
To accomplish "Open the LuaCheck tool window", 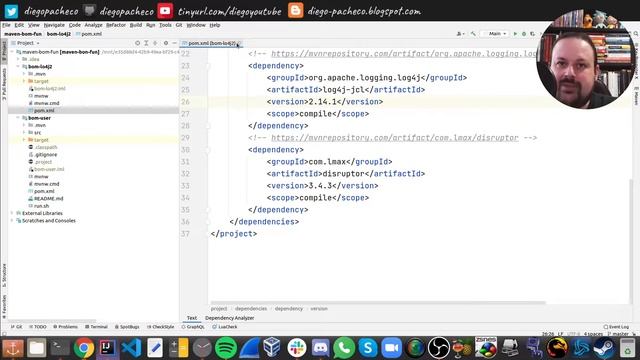I will (x=225, y=327).
